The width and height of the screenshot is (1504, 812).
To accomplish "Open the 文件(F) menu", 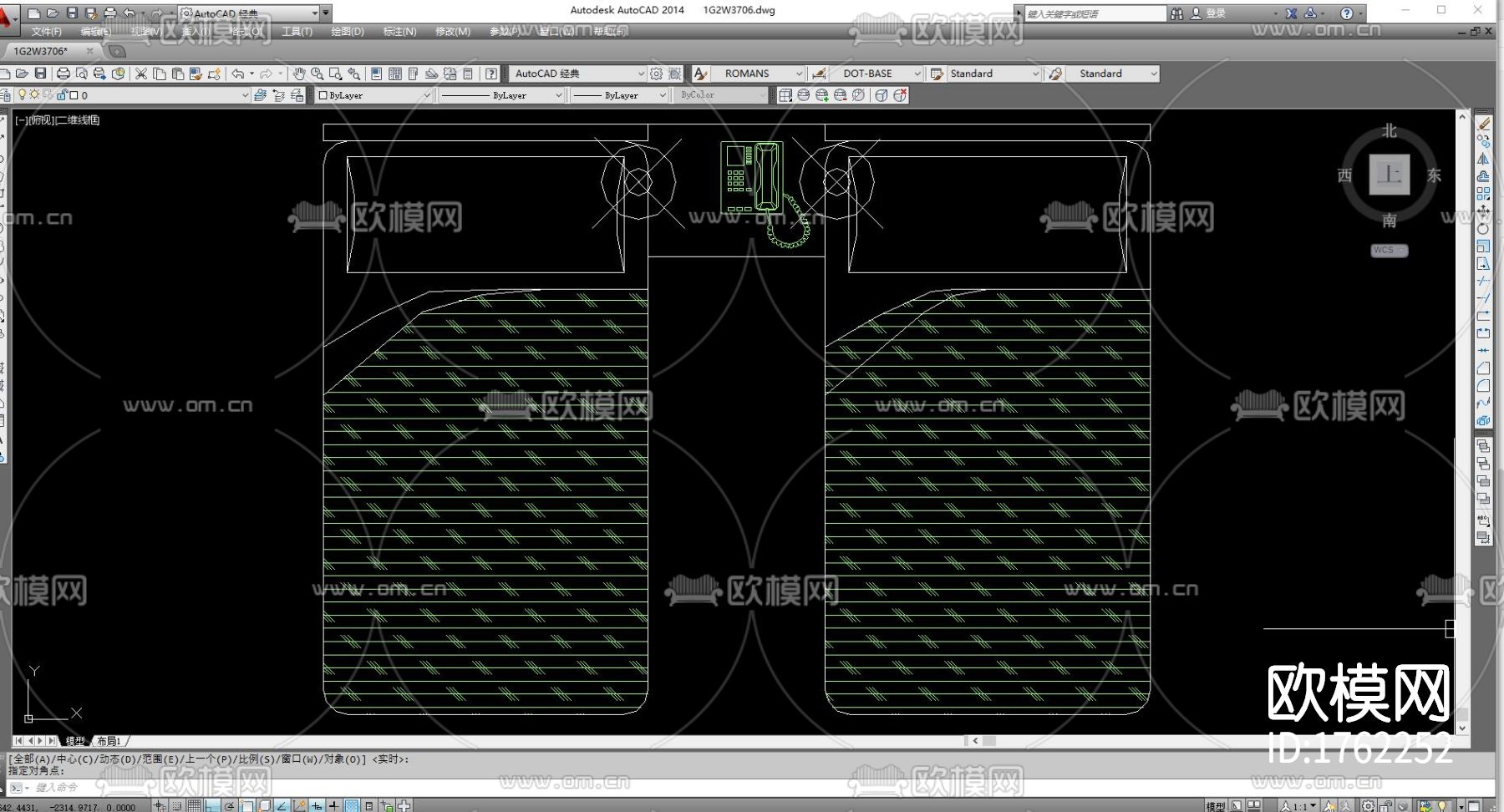I will coord(47,32).
